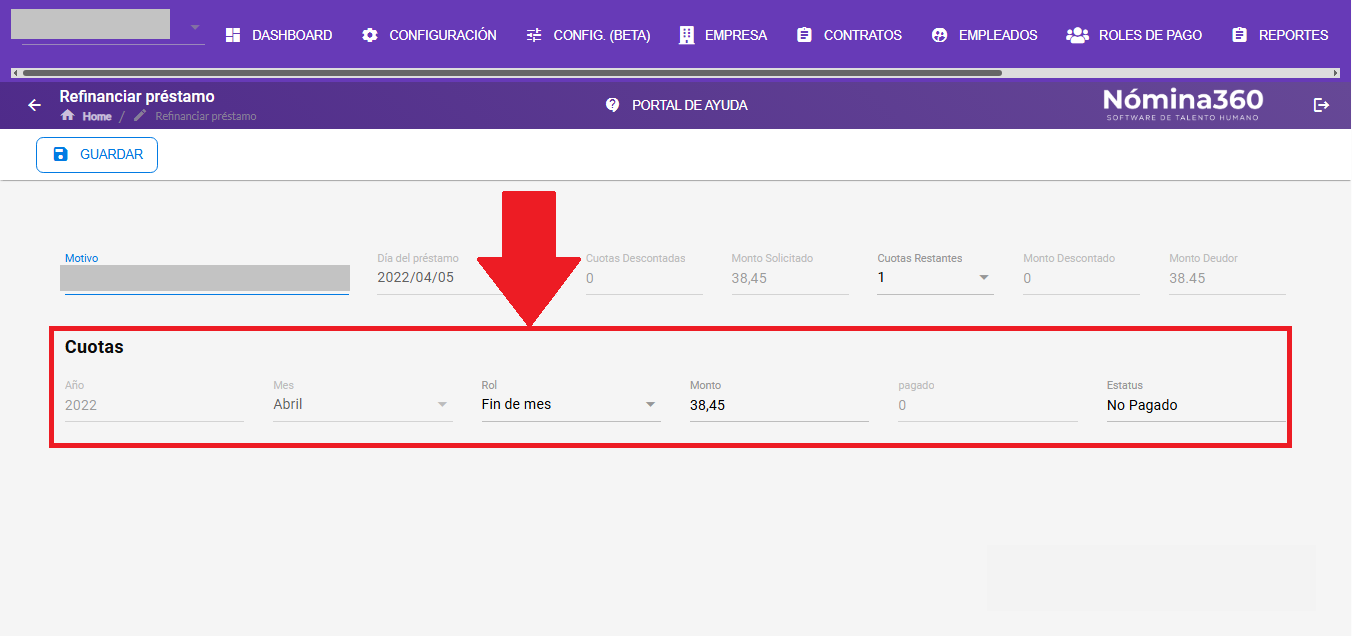Click the horizontal scrollbar under the menu
This screenshot has height=636, width=1352.
[x=512, y=73]
